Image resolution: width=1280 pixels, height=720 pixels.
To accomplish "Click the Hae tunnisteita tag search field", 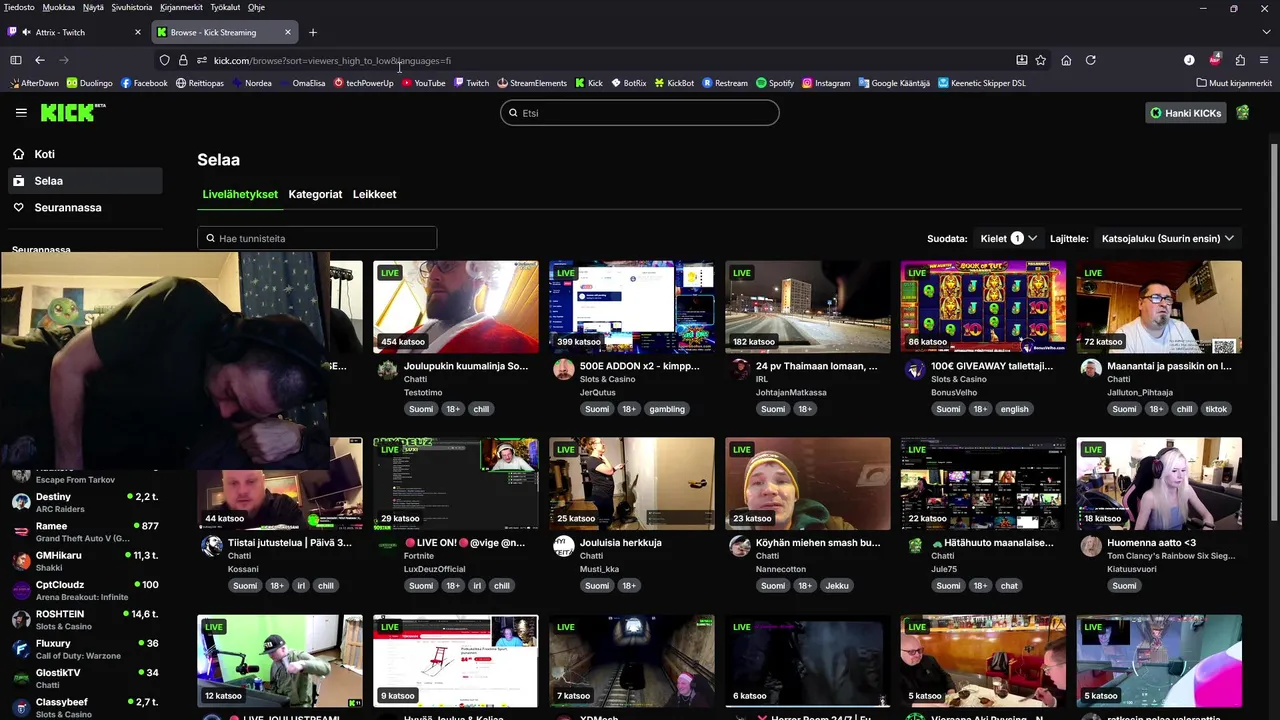I will 317,238.
